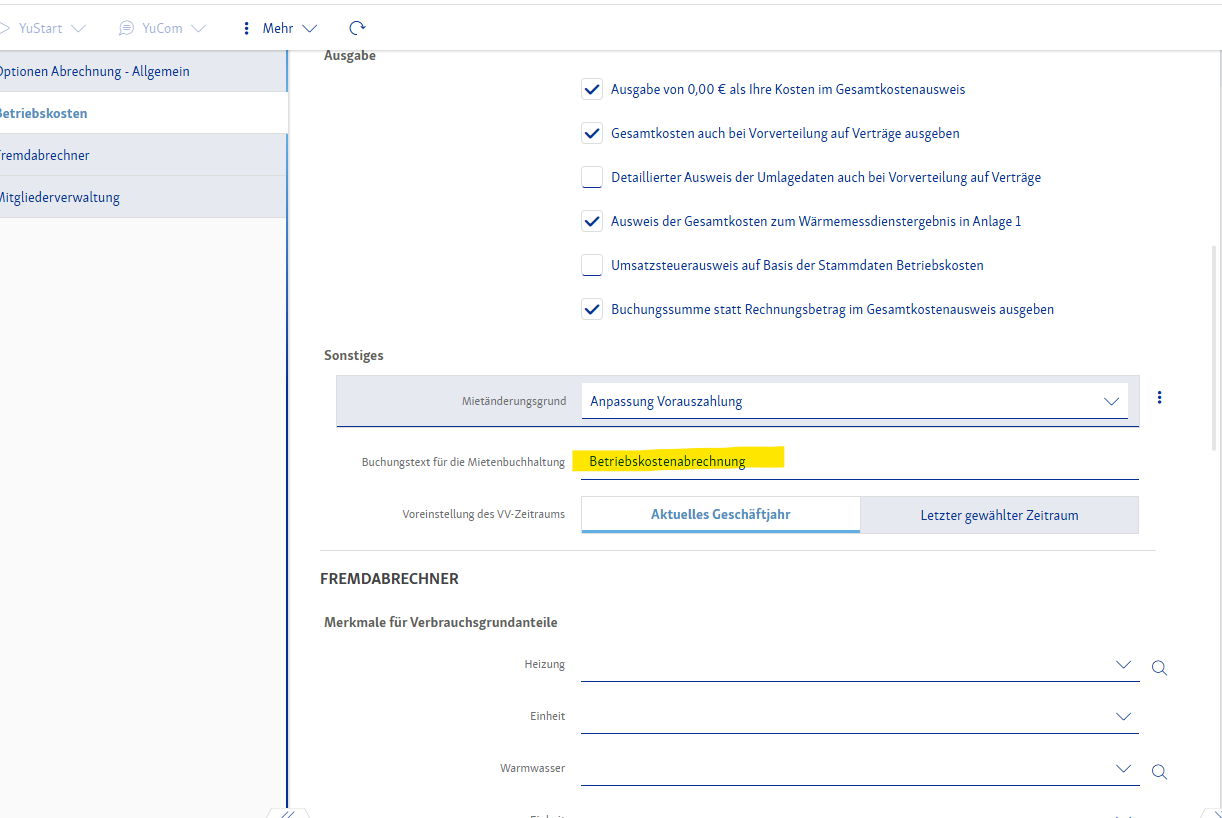Enable Umsatzsteuerausweis auf Basis der Stammdaten

[x=591, y=266]
